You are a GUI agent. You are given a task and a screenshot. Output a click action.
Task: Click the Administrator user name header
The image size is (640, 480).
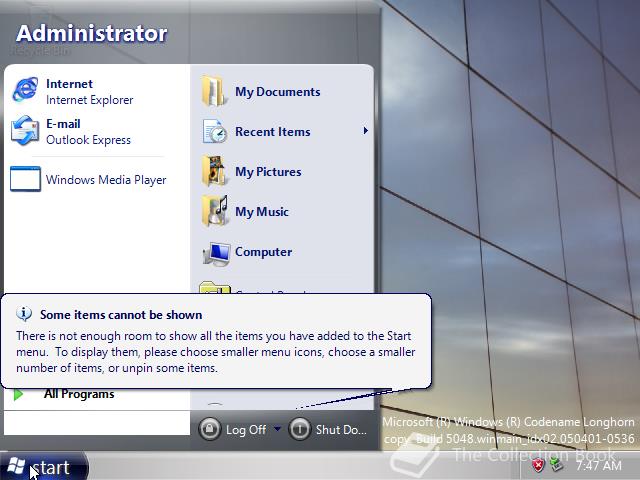[92, 33]
